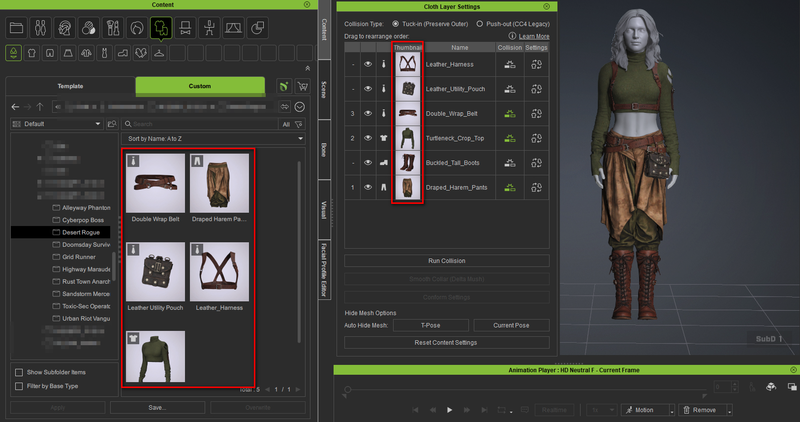Toggle visibility eye for Leather_Utility_Pouch
This screenshot has width=800, height=422.
(x=368, y=89)
